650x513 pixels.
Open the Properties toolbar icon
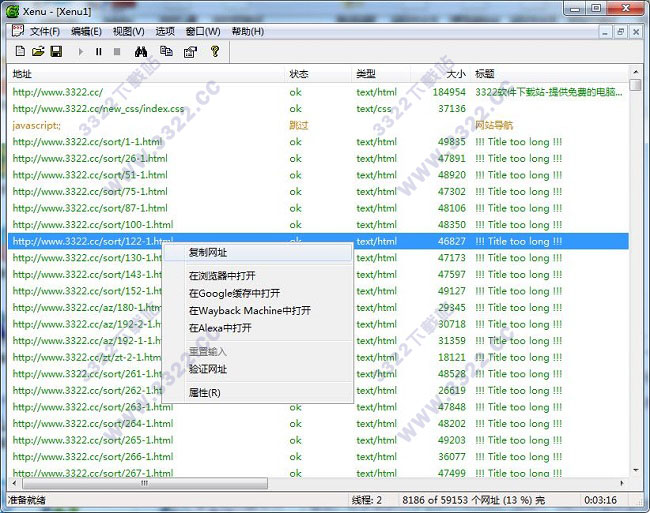point(189,51)
